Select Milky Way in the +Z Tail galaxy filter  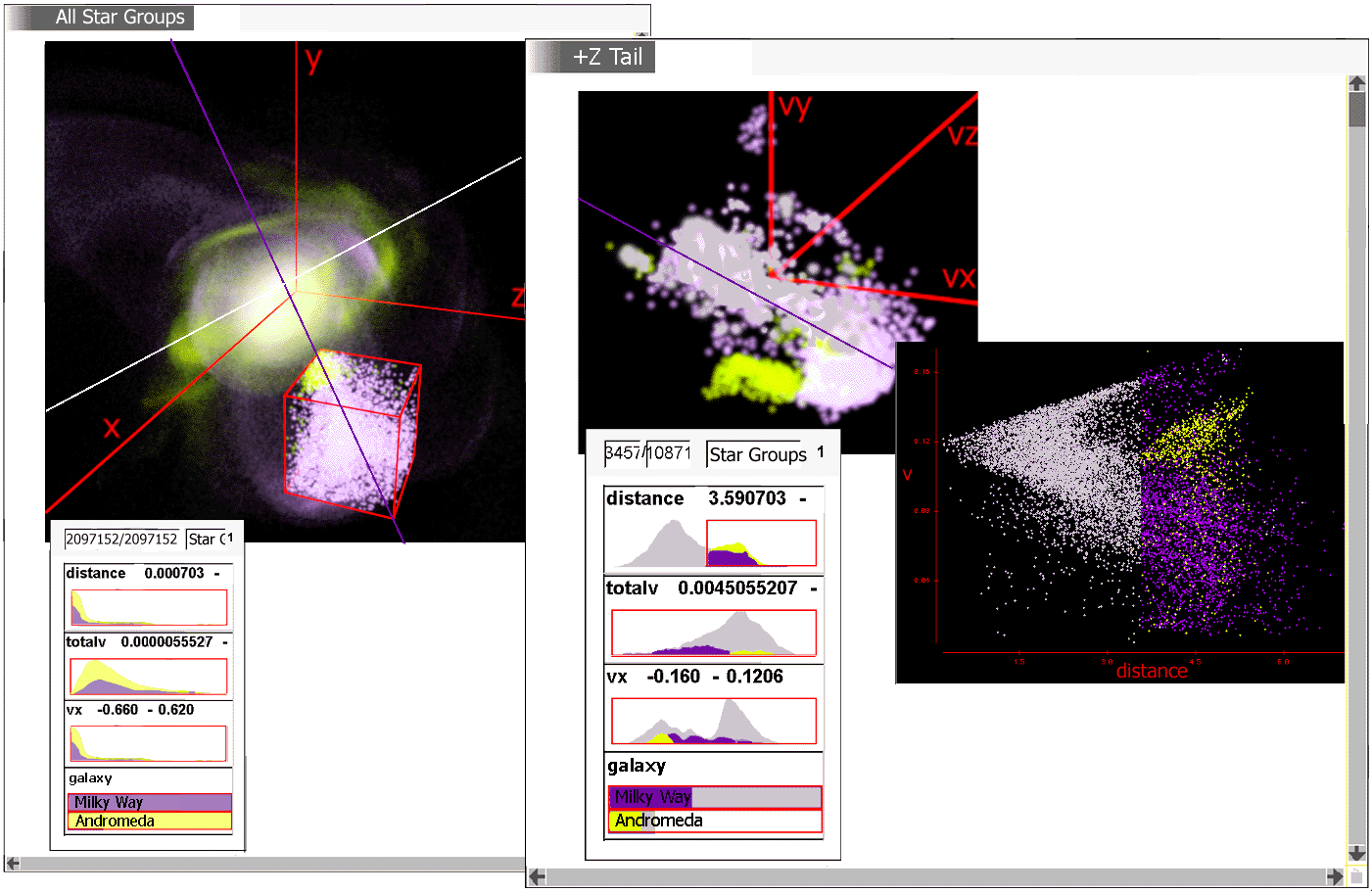(x=714, y=797)
